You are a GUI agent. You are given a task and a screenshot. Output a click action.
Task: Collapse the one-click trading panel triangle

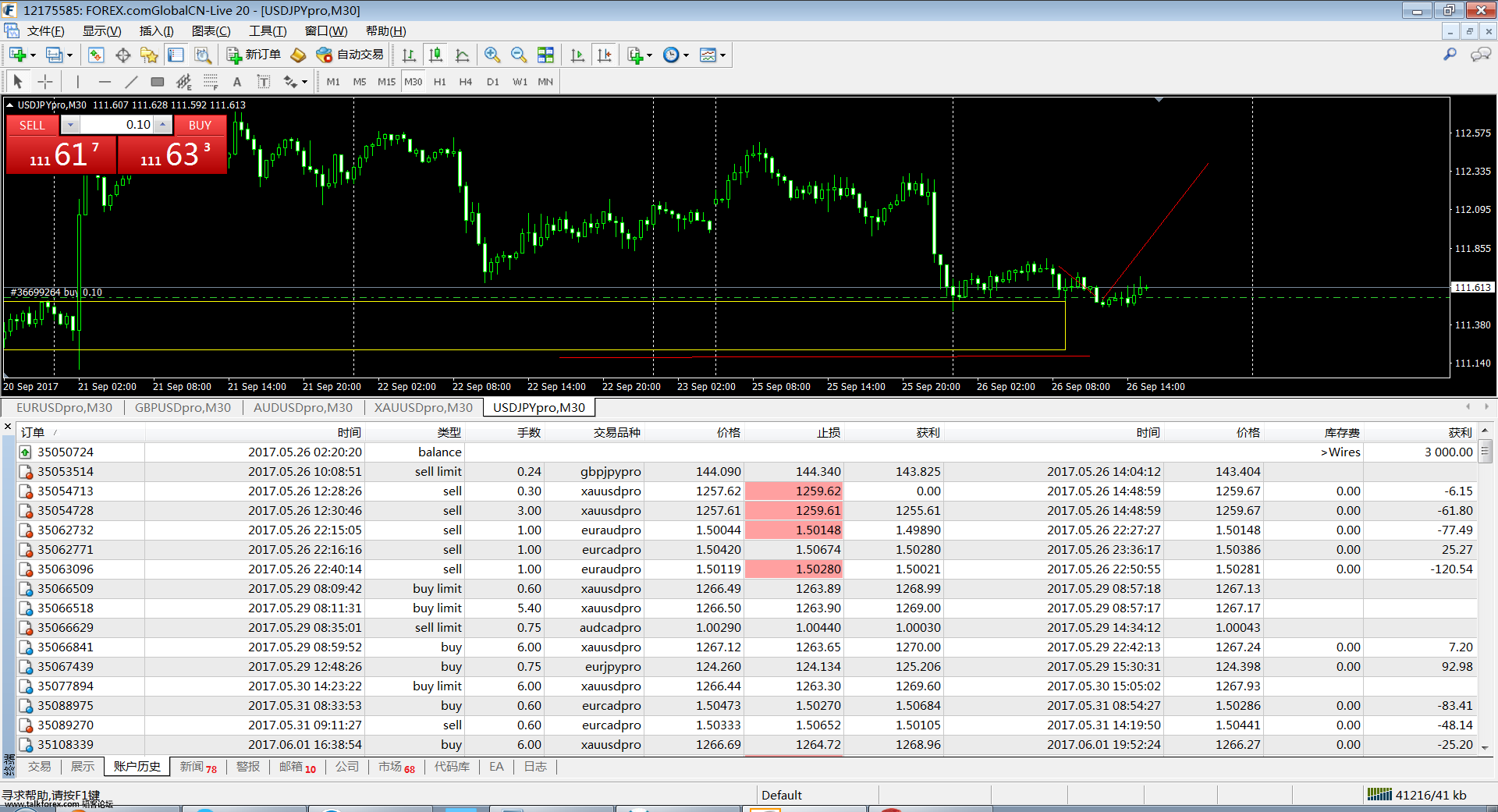9,105
